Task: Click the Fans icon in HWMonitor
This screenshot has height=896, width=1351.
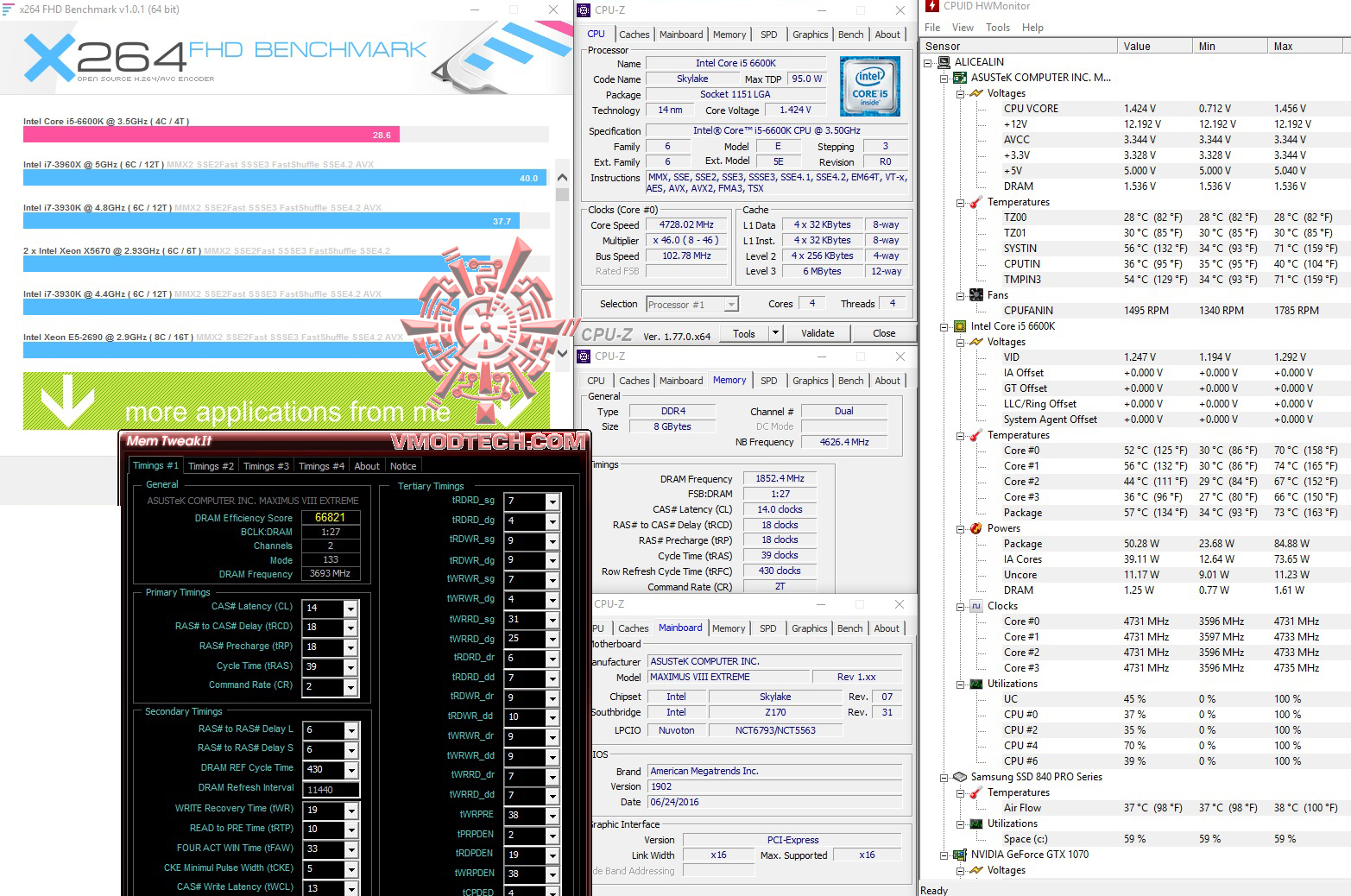Action: [976, 295]
